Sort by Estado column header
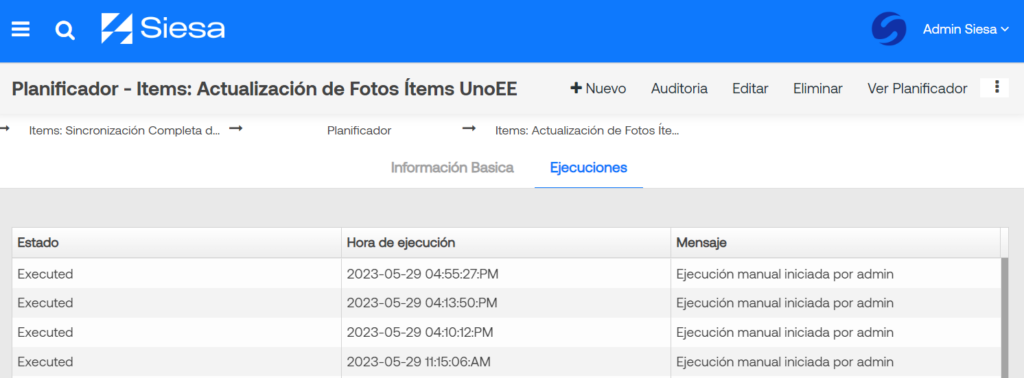 pyautogui.click(x=177, y=243)
